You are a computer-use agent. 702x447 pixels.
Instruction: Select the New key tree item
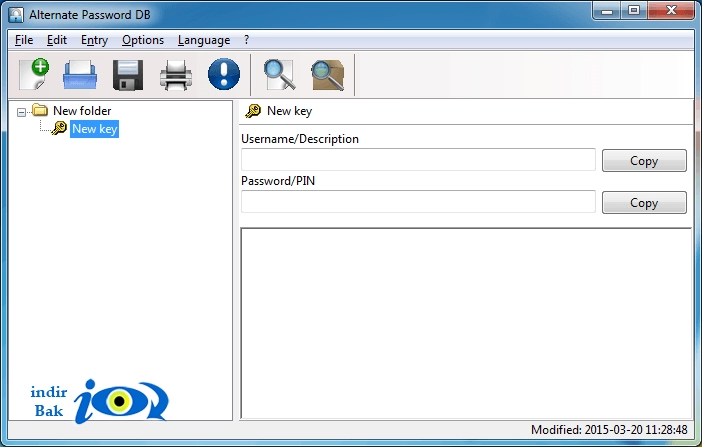94,129
